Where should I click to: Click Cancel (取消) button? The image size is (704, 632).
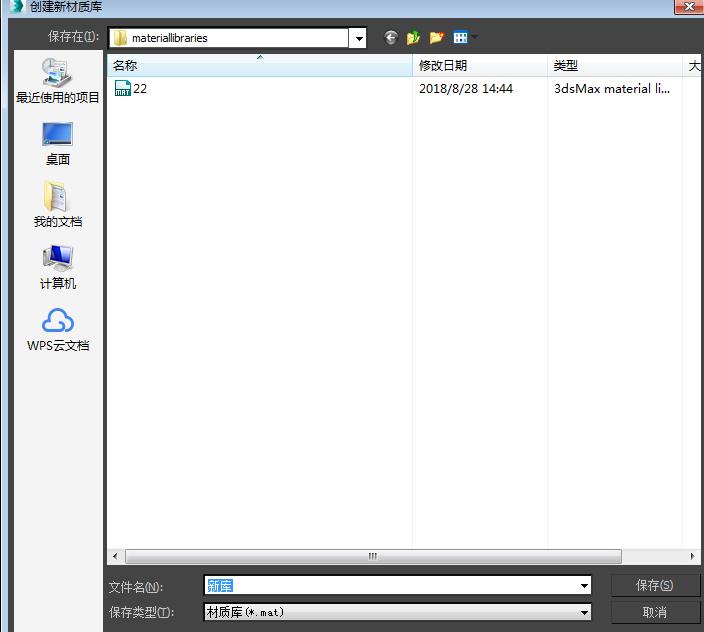pyautogui.click(x=655, y=612)
